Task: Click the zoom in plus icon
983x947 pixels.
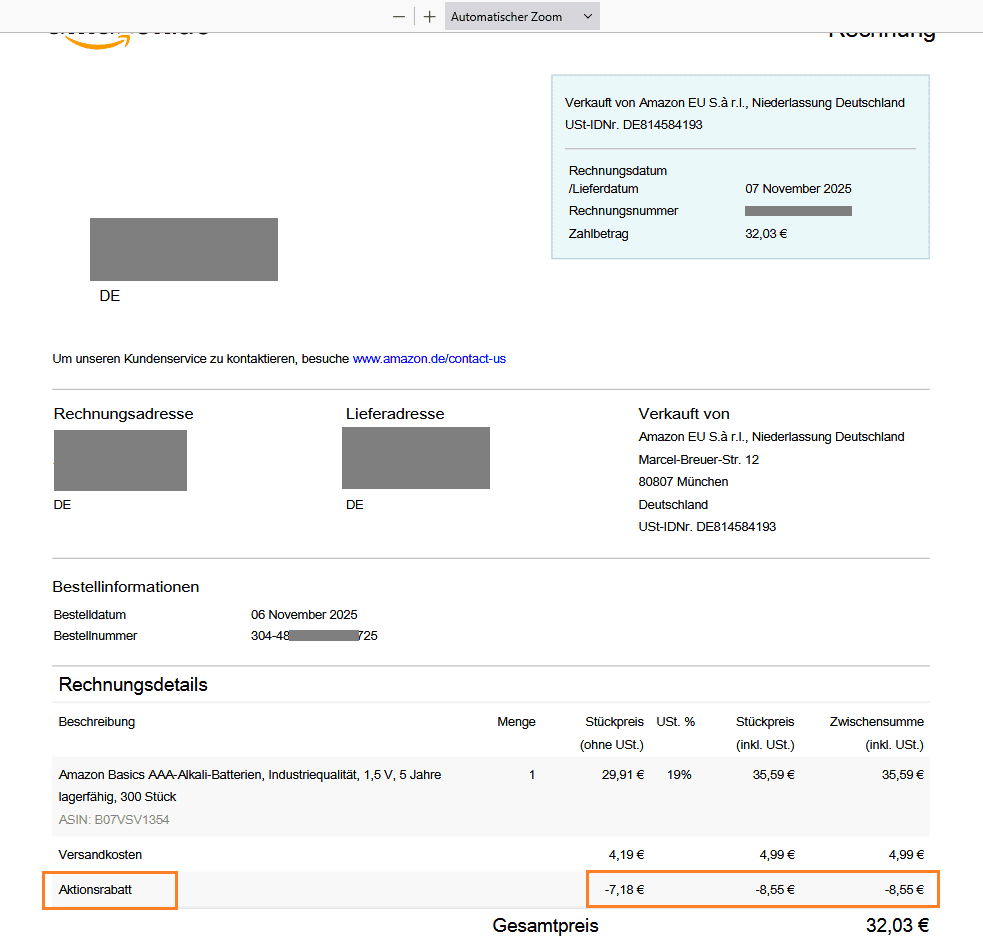Action: pyautogui.click(x=429, y=17)
